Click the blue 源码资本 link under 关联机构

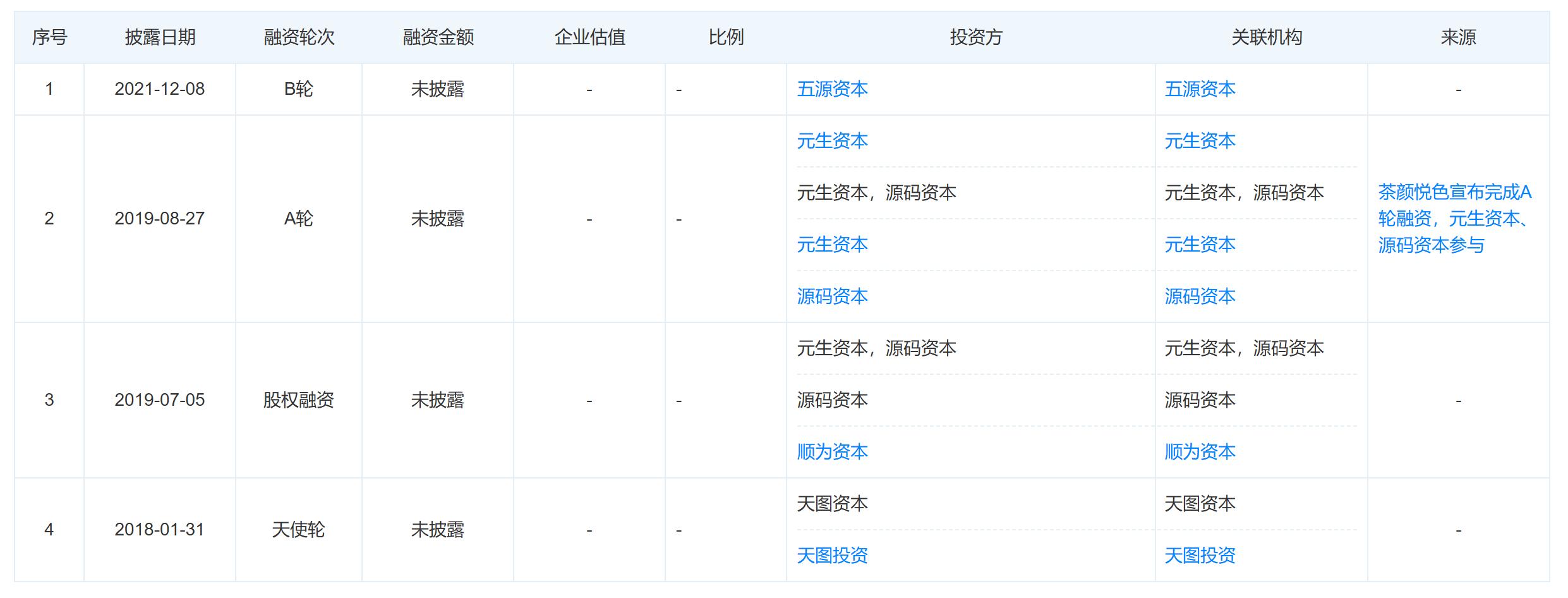click(1200, 296)
